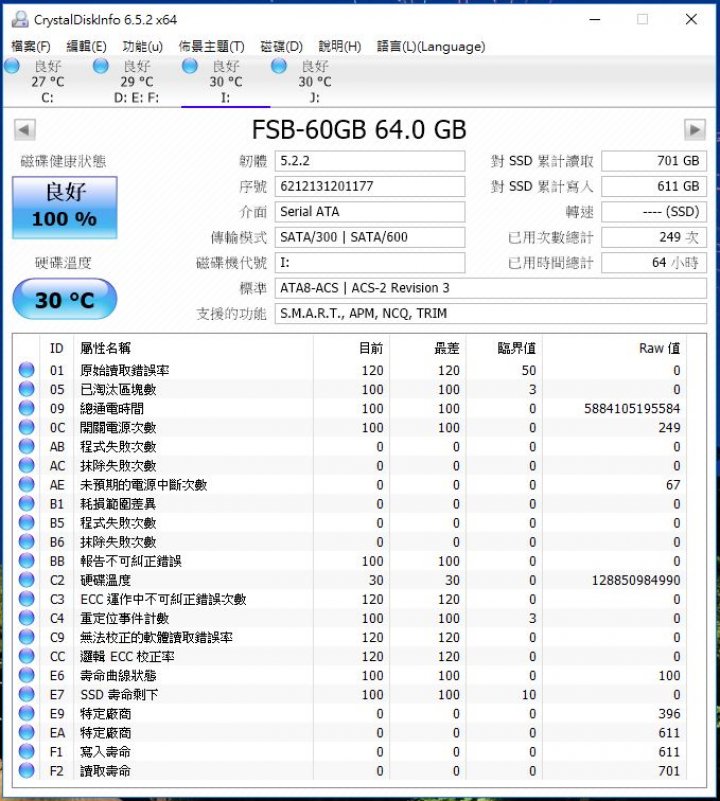This screenshot has height=801, width=720.
Task: Click the 序號 serial number field
Action: tap(370, 186)
